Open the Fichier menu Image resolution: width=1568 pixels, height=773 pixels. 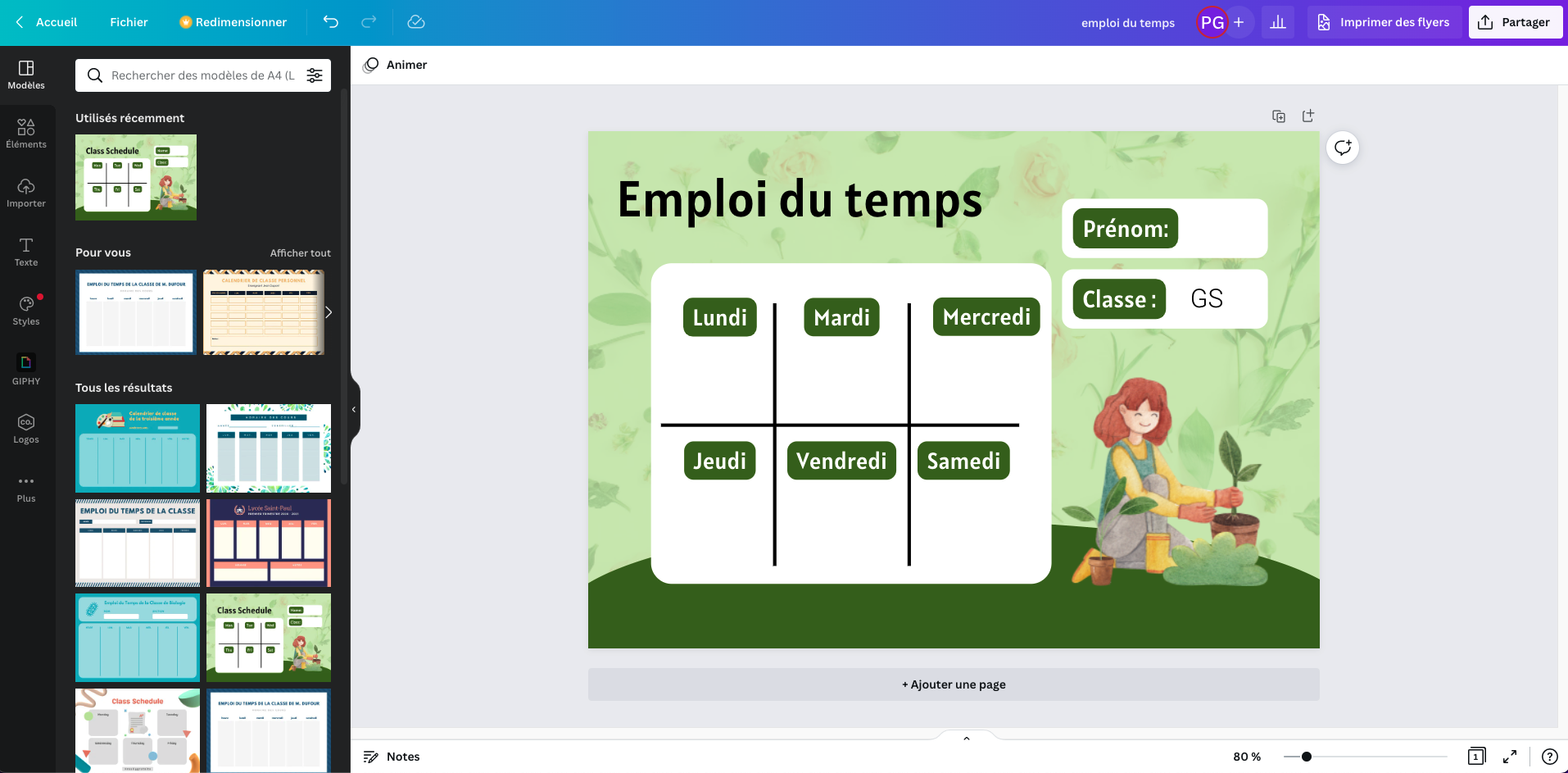pyautogui.click(x=128, y=22)
